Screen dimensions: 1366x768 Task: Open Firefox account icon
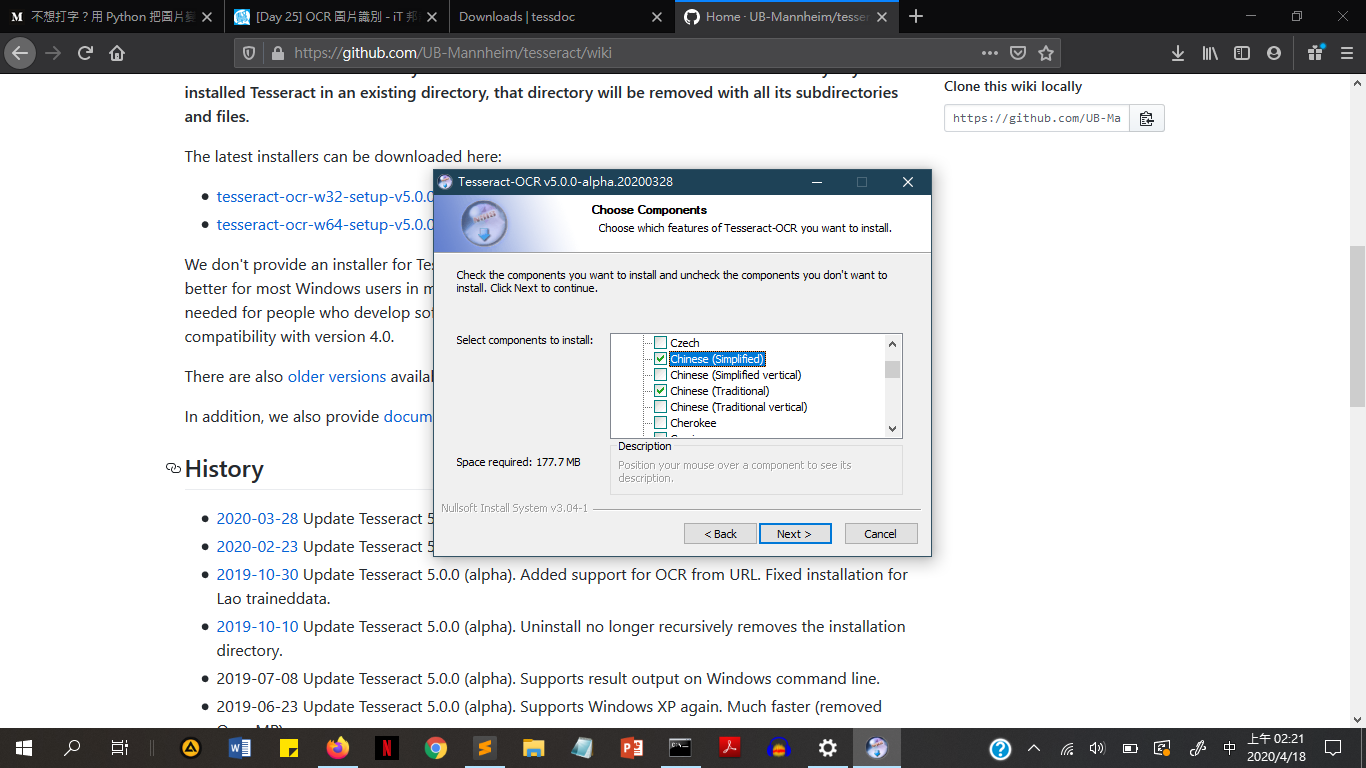pos(1274,53)
